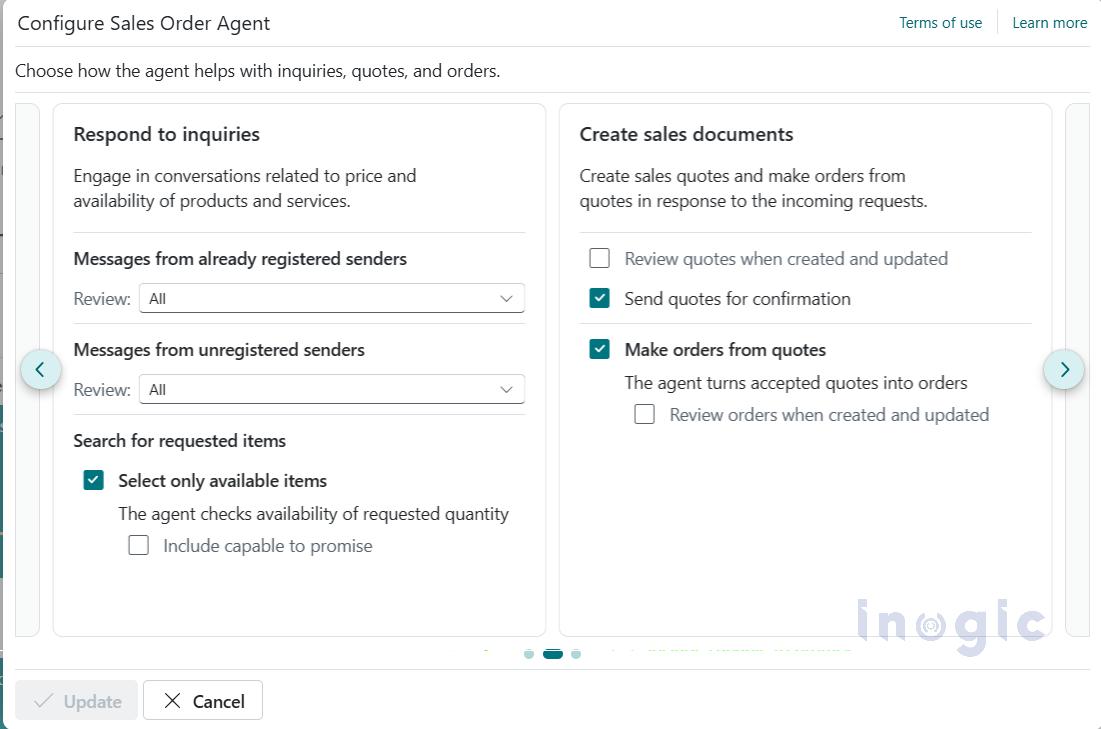Screen dimensions: 1101x729
Task: Uncheck Send quotes for confirmation
Action: click(x=600, y=298)
